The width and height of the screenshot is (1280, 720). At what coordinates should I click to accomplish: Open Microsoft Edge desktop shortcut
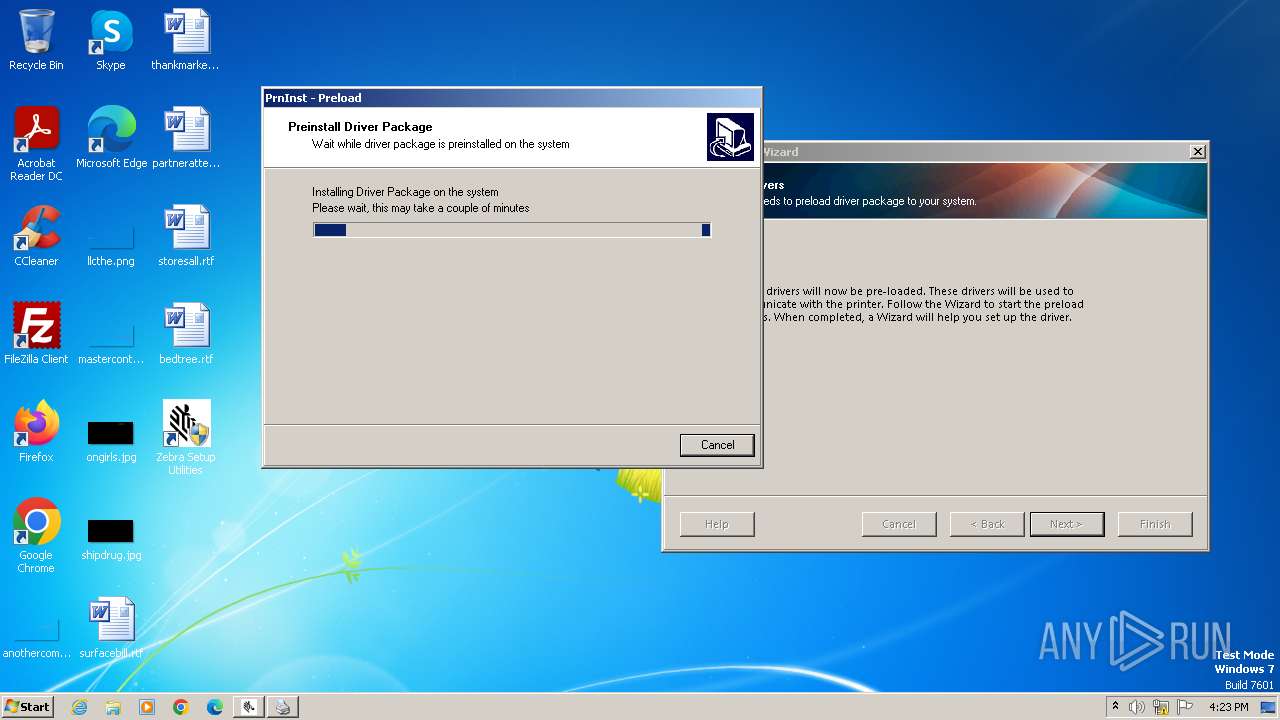click(x=111, y=138)
